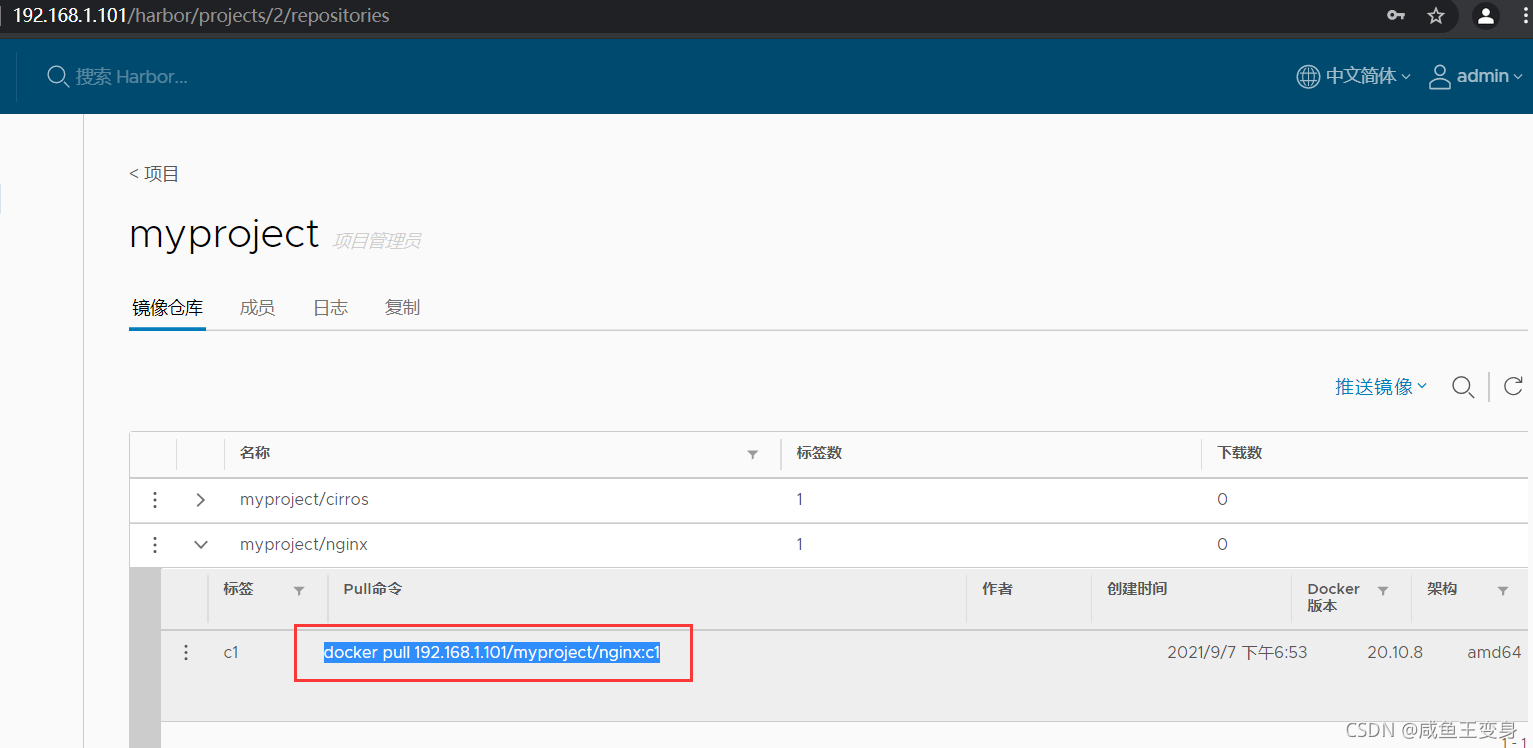Image resolution: width=1533 pixels, height=748 pixels.
Task: Open the admin account dropdown
Action: [x=1489, y=76]
